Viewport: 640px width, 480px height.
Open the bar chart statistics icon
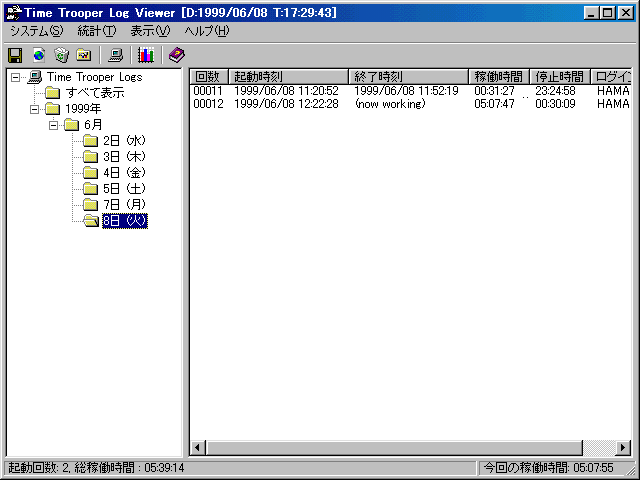pos(146,55)
